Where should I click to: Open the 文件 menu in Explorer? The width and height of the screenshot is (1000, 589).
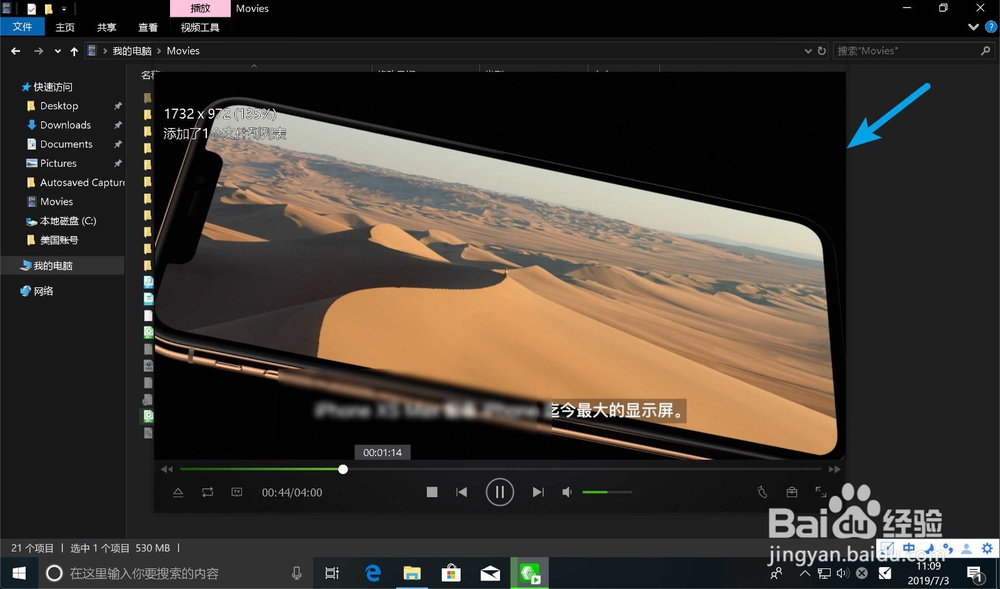tap(22, 27)
